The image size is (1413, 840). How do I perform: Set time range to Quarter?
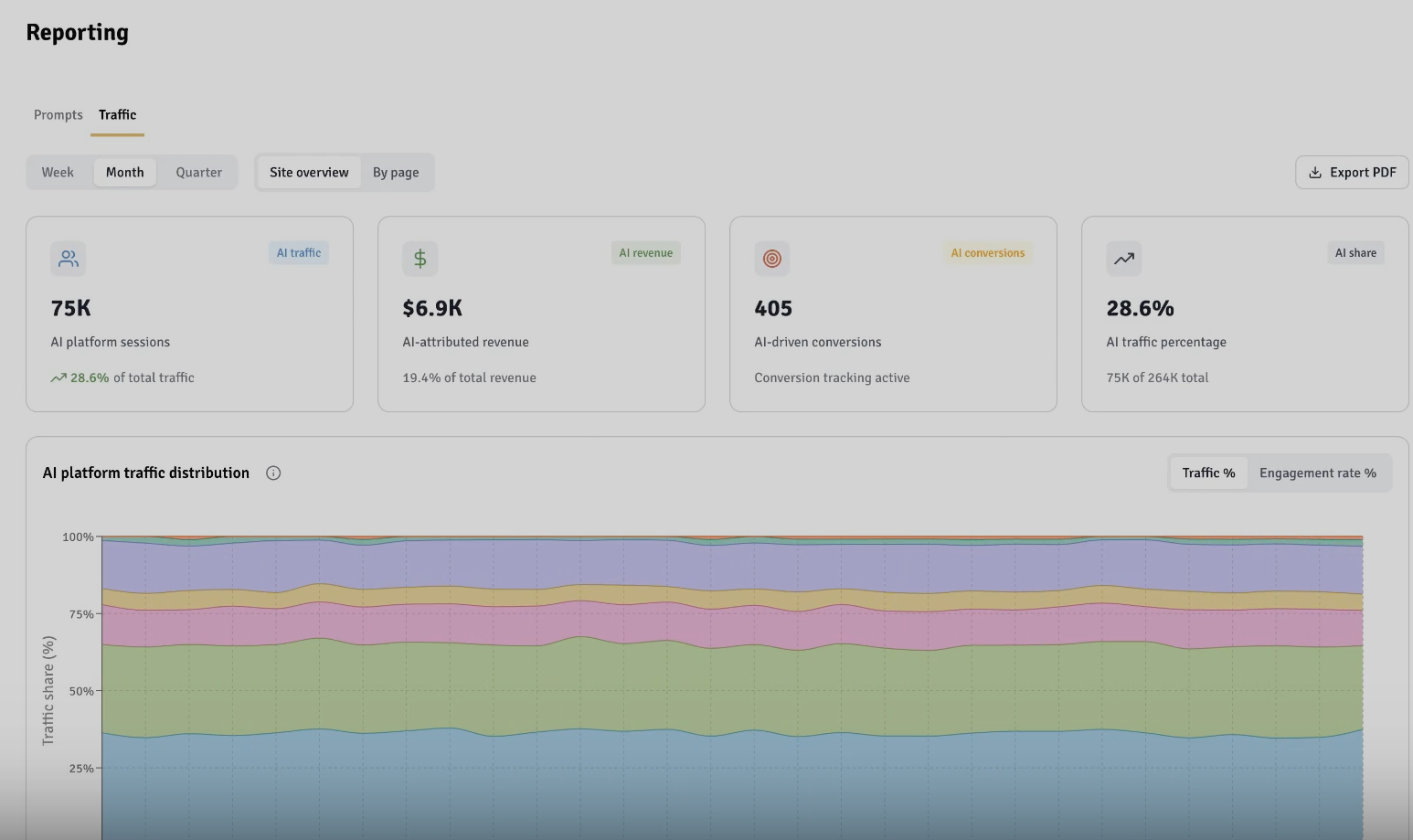coord(199,173)
